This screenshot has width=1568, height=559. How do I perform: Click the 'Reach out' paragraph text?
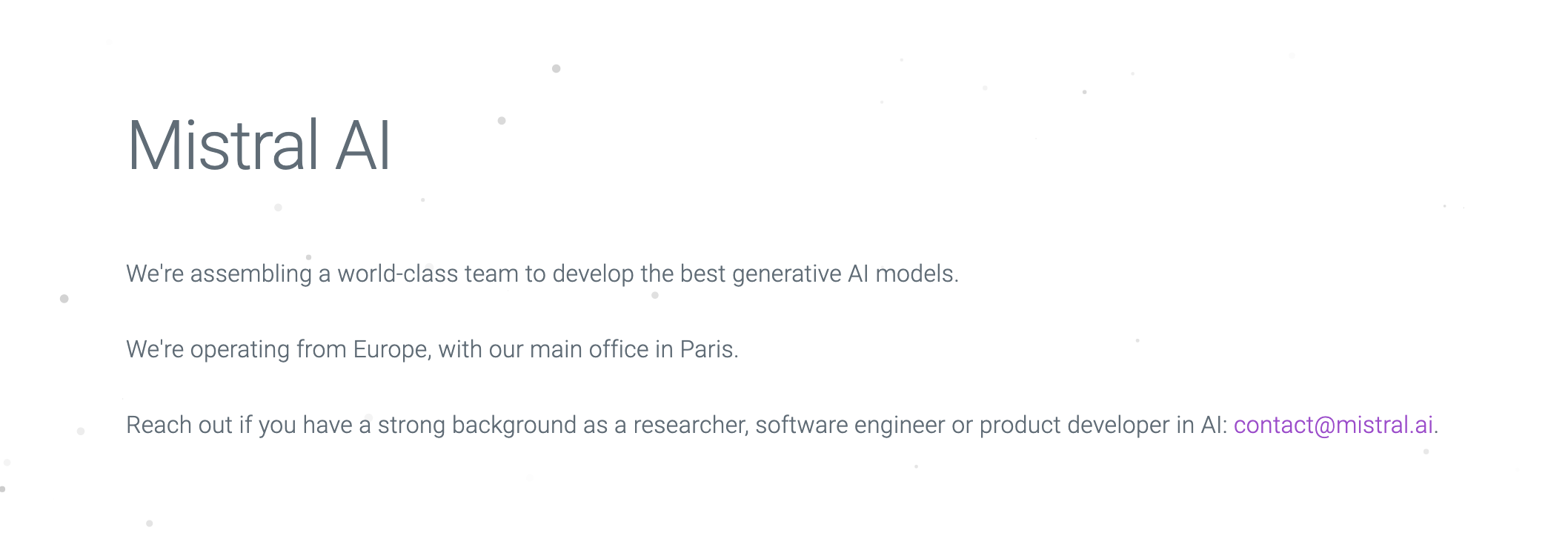782,425
